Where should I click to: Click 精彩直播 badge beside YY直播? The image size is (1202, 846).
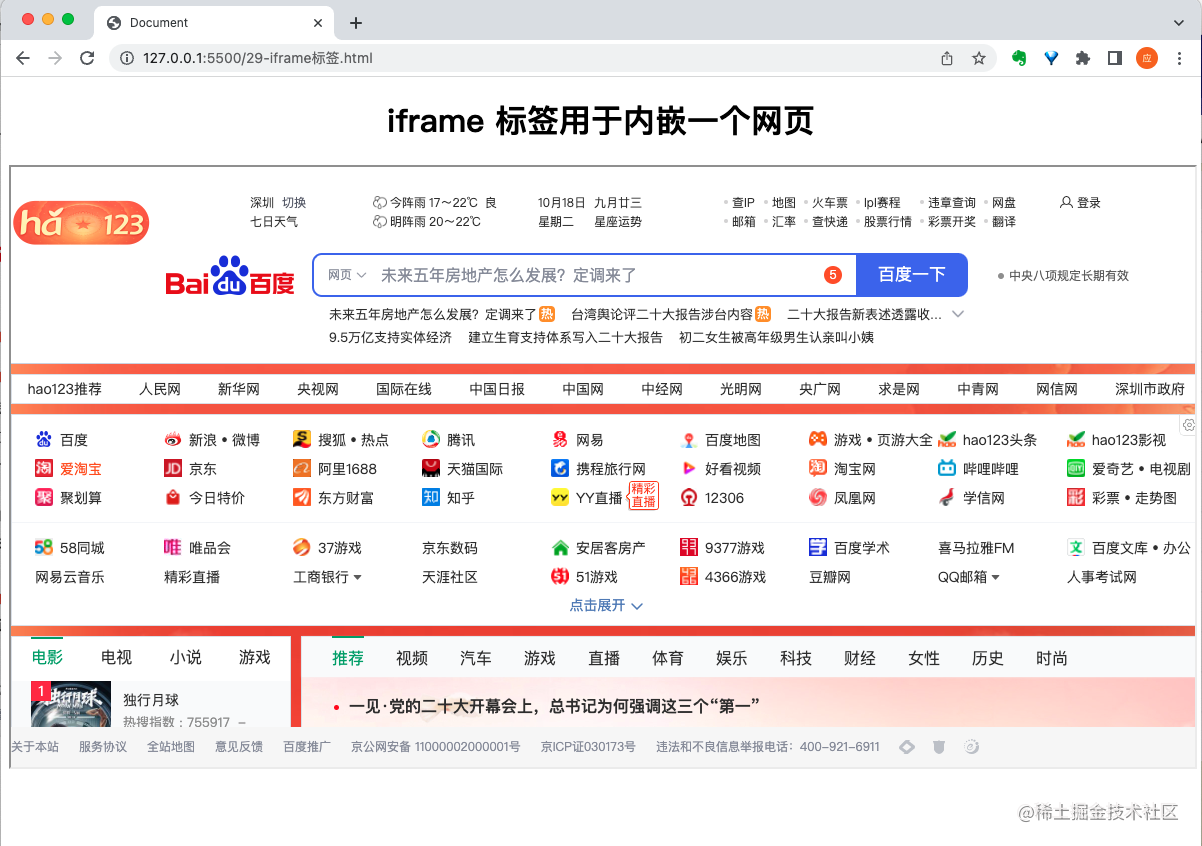(643, 495)
